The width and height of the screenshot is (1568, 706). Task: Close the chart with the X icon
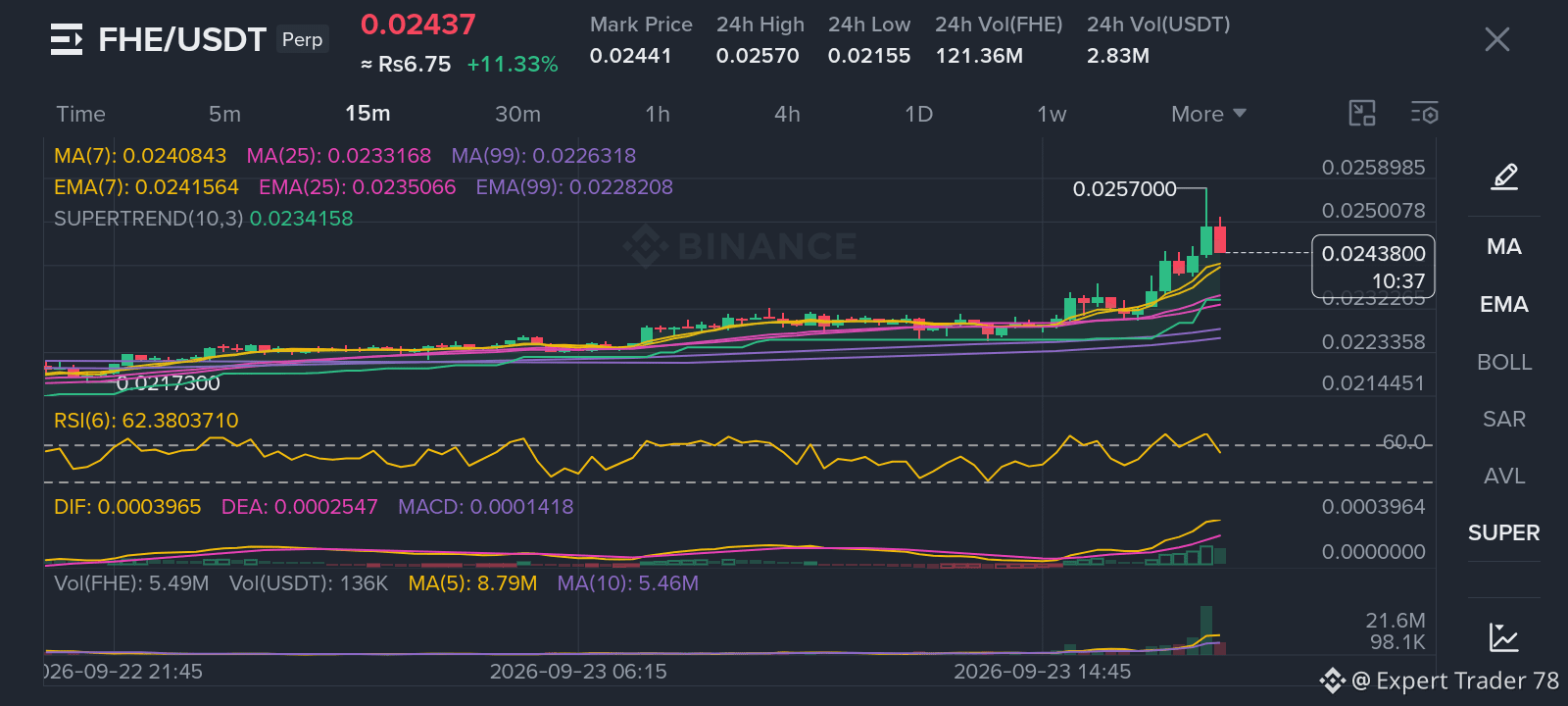pos(1497,39)
